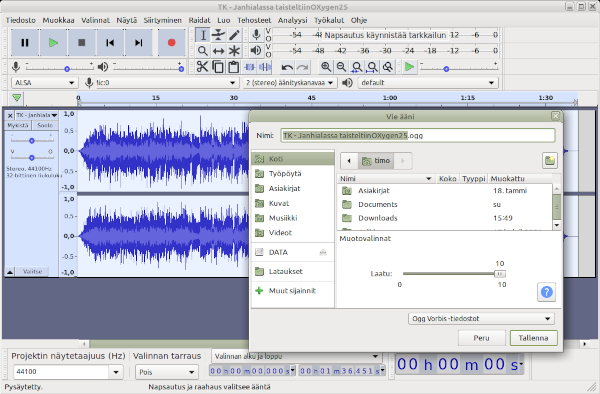Click the timo path button
This screenshot has height=394, width=600.
(376, 161)
